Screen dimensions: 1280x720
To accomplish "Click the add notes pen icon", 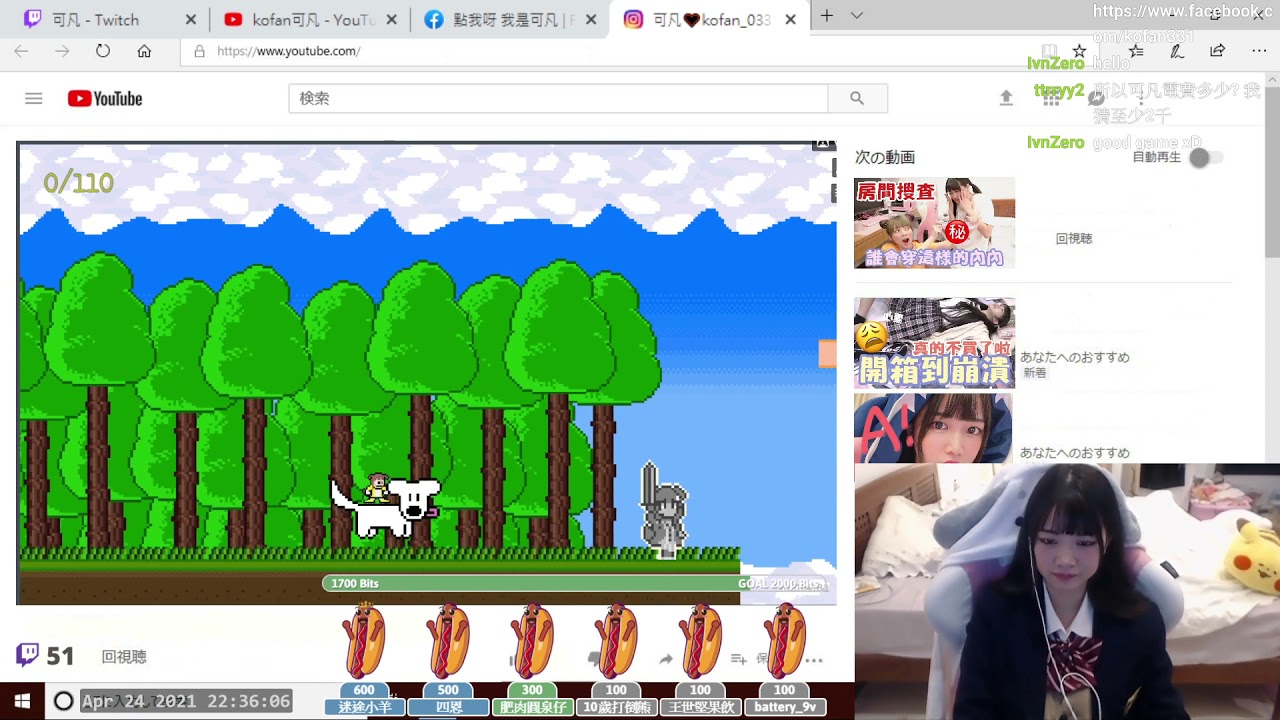I will click(x=1177, y=51).
